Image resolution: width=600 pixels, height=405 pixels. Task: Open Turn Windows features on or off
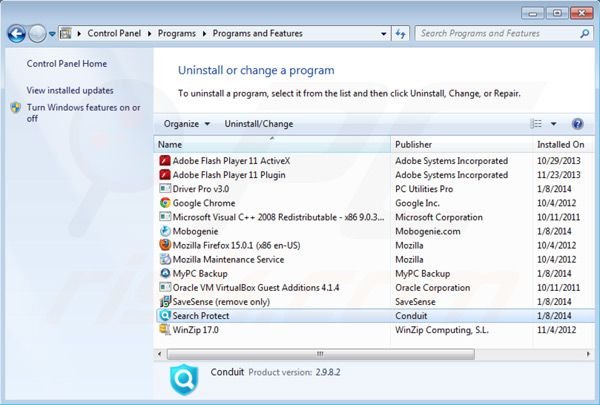(x=83, y=113)
